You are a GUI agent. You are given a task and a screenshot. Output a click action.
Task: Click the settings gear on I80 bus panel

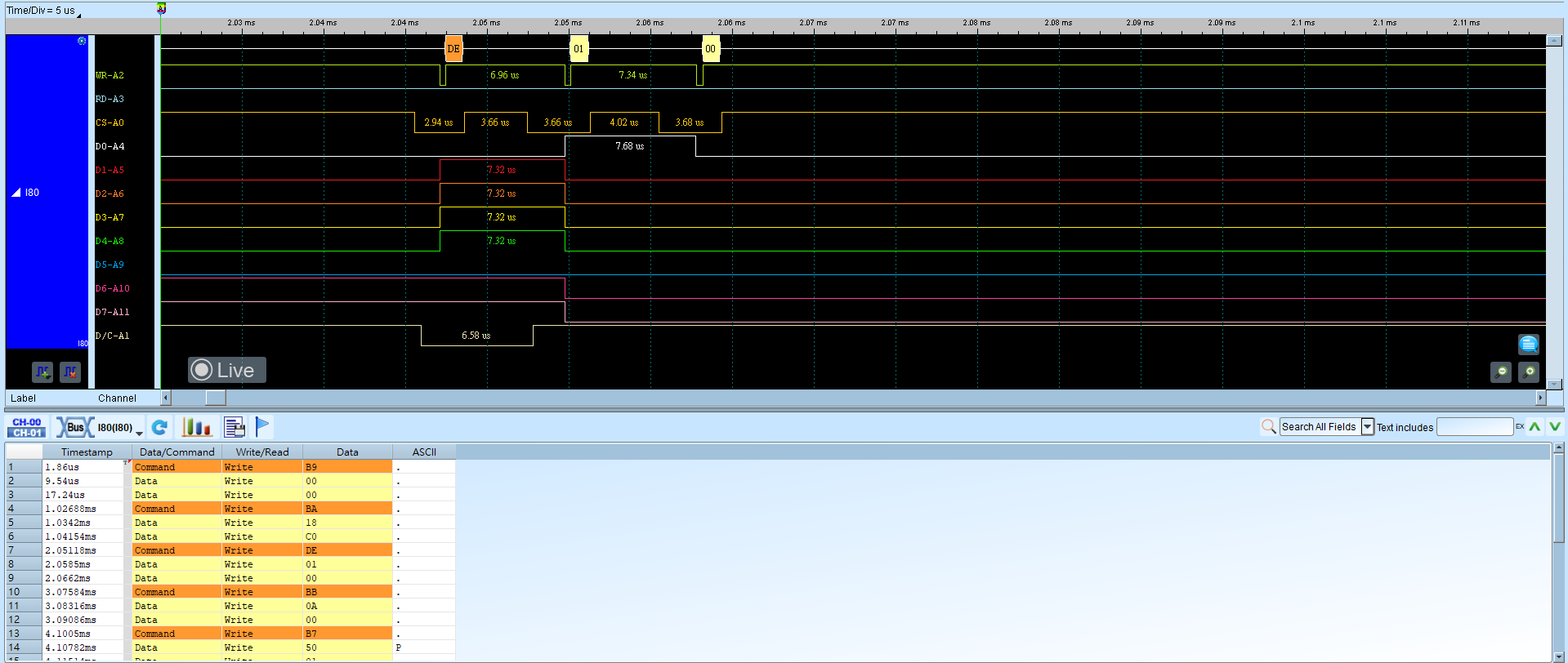(82, 41)
